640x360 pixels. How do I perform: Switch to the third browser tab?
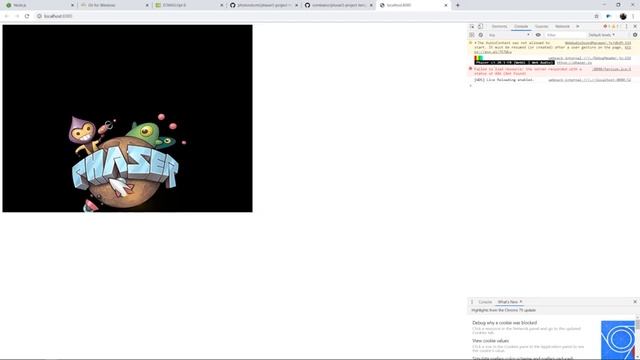189,5
